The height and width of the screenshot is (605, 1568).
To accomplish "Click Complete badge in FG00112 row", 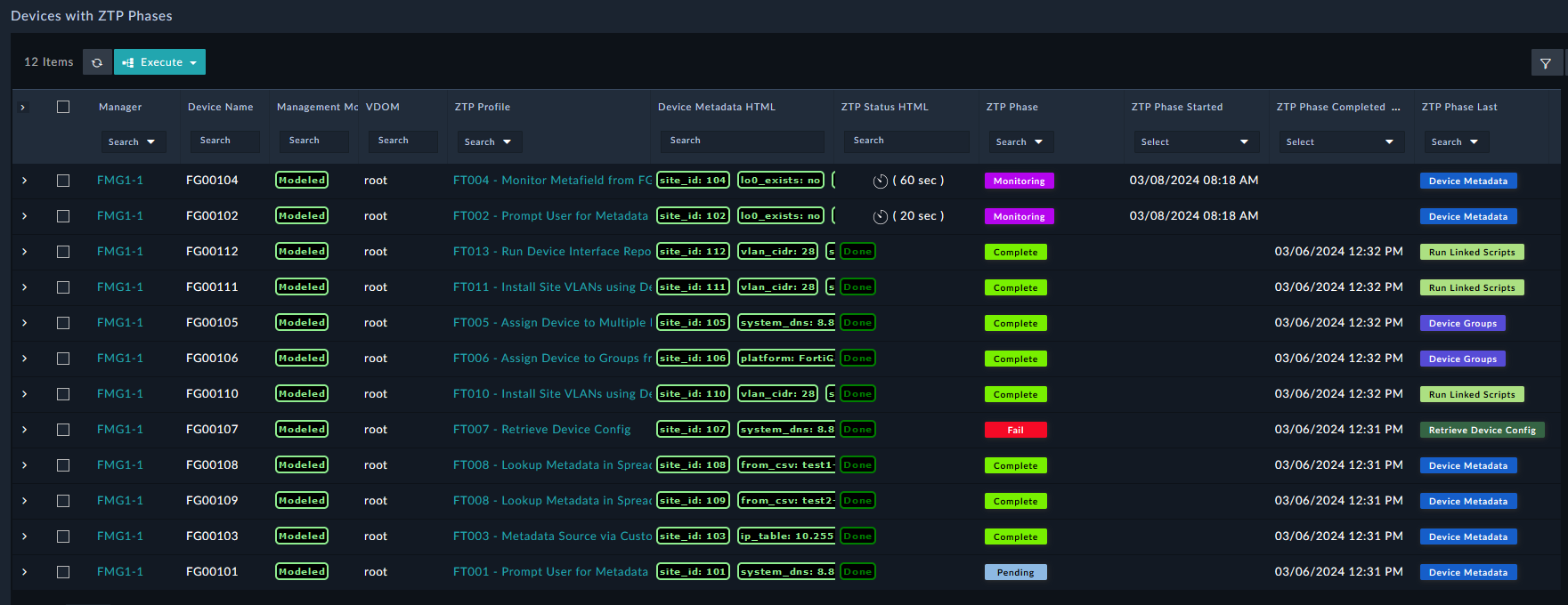I will coord(1016,252).
